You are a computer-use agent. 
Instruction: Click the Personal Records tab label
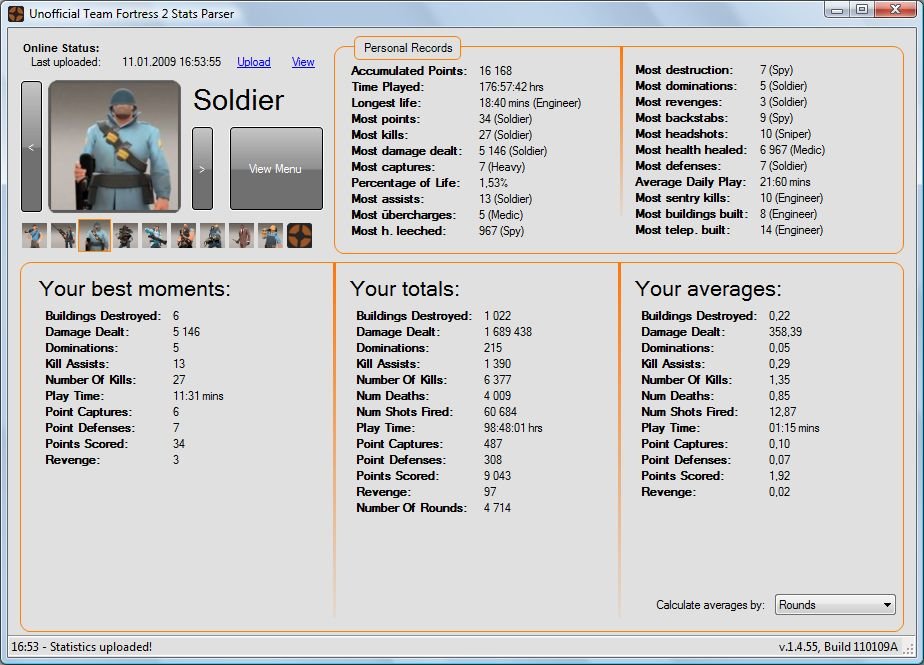click(408, 48)
